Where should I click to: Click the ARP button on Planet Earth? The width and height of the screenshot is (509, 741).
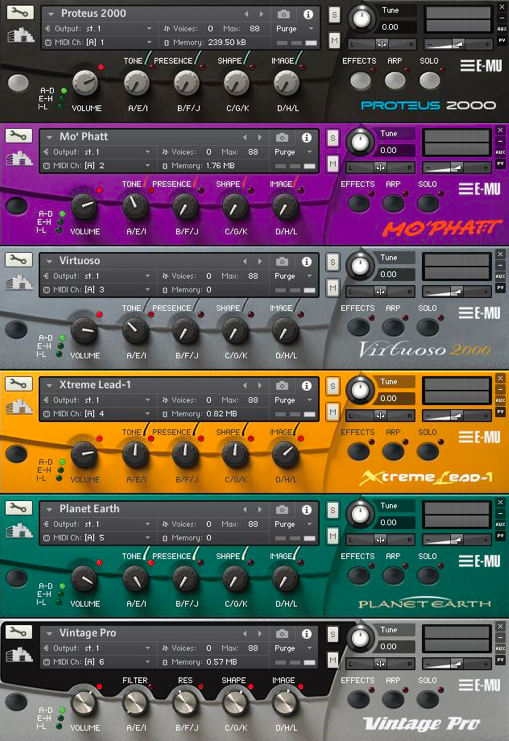393,576
